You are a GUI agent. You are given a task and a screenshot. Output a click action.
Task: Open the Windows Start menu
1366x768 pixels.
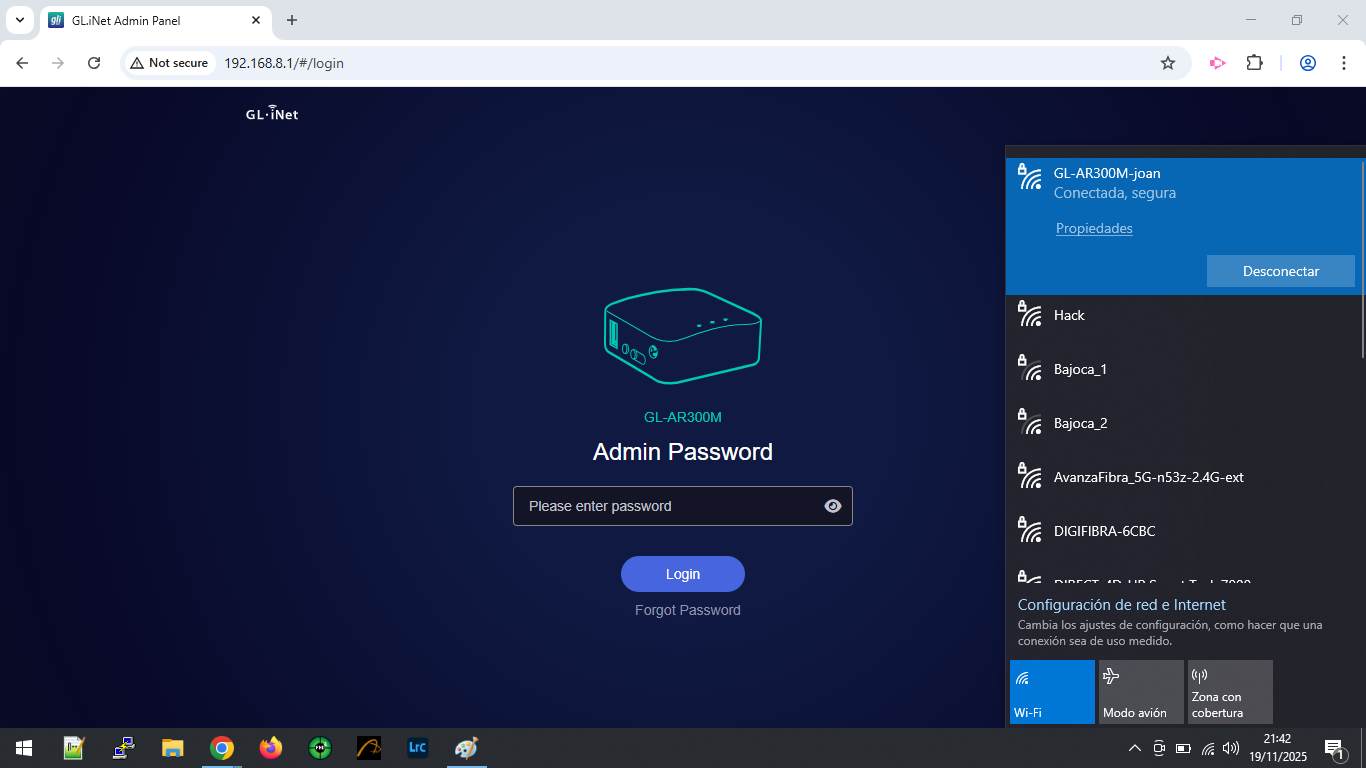[x=21, y=747]
